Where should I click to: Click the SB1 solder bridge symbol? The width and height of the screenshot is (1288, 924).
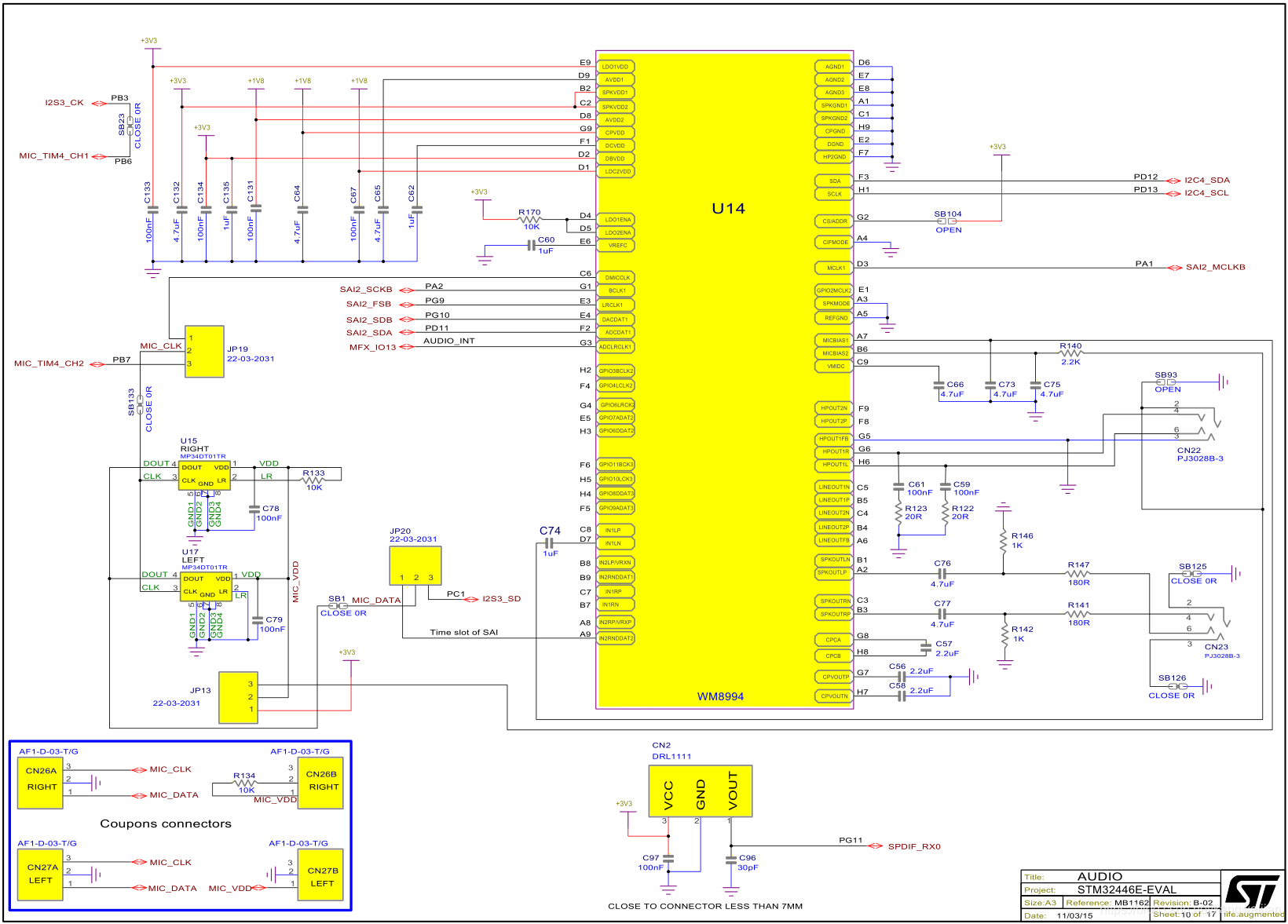338,606
